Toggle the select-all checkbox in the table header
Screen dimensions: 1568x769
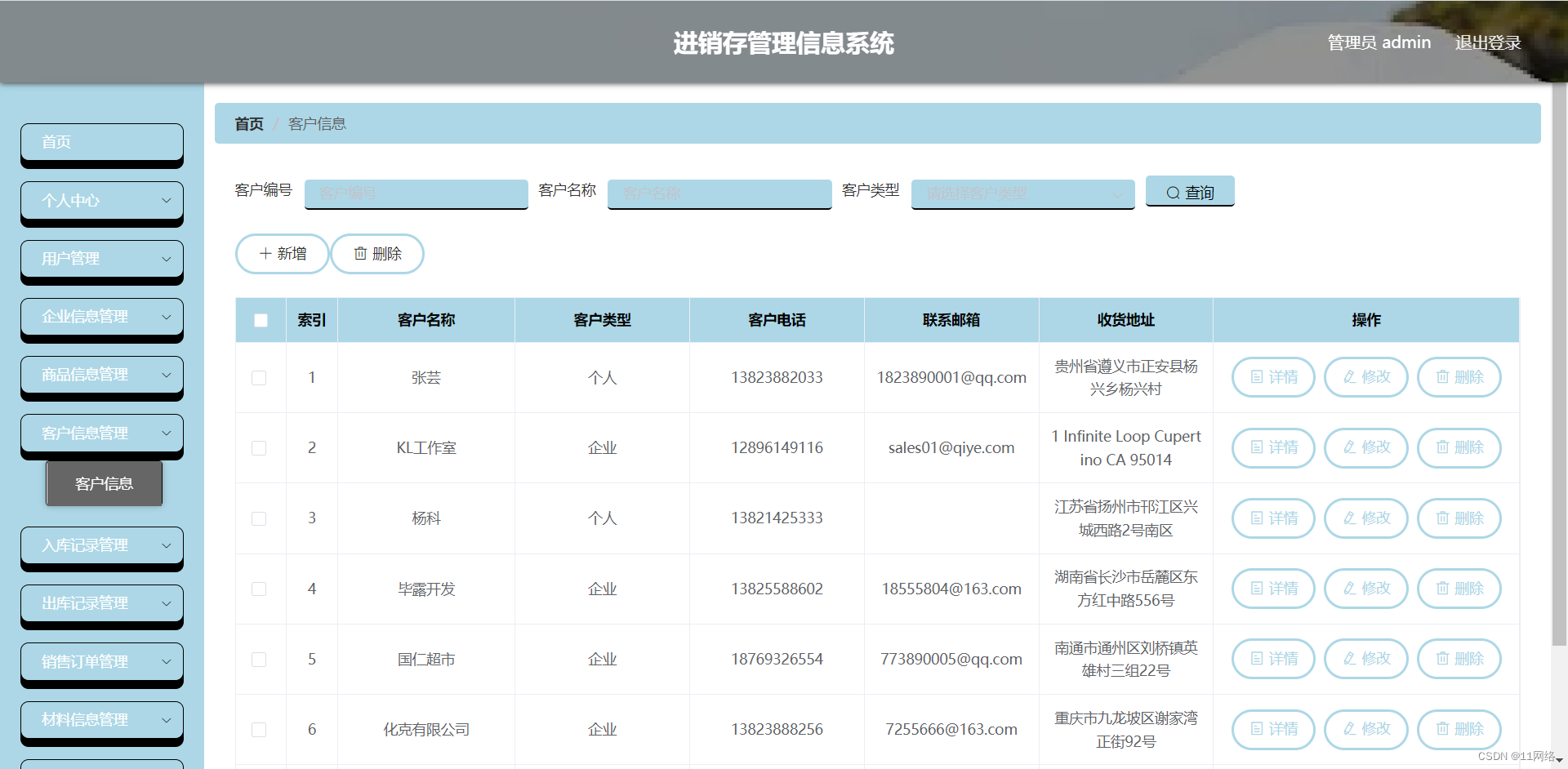click(x=261, y=320)
